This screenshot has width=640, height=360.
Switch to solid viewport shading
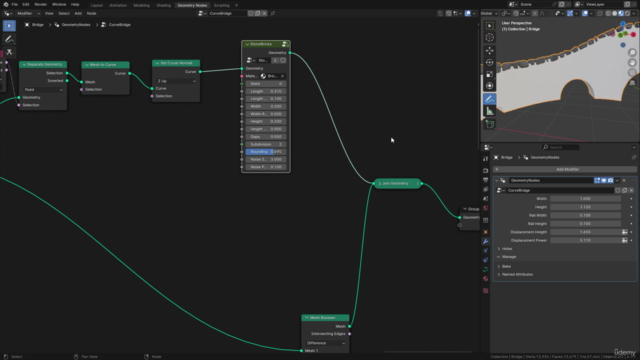click(615, 13)
